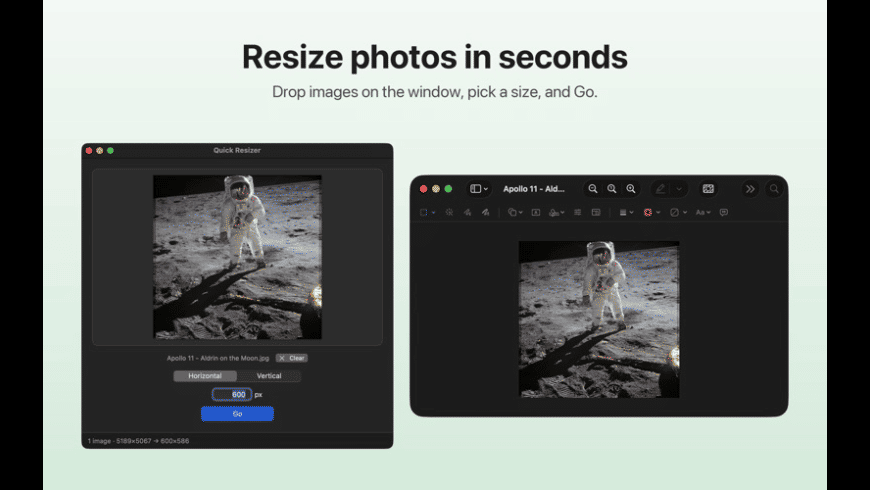Click the Aldrin on the Moon.jpg filename

tap(218, 358)
